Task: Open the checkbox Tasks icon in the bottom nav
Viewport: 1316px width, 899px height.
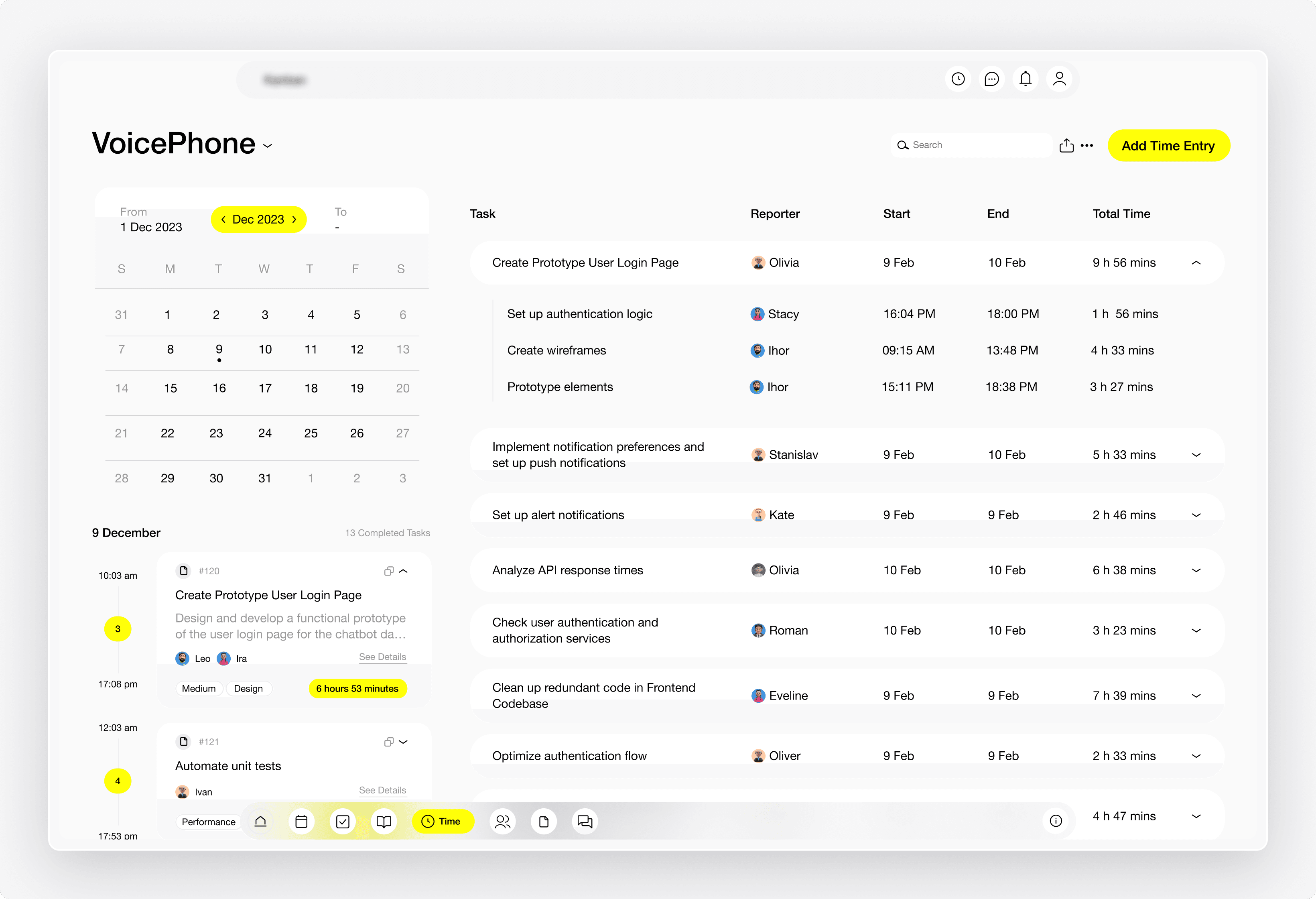Action: click(x=343, y=822)
